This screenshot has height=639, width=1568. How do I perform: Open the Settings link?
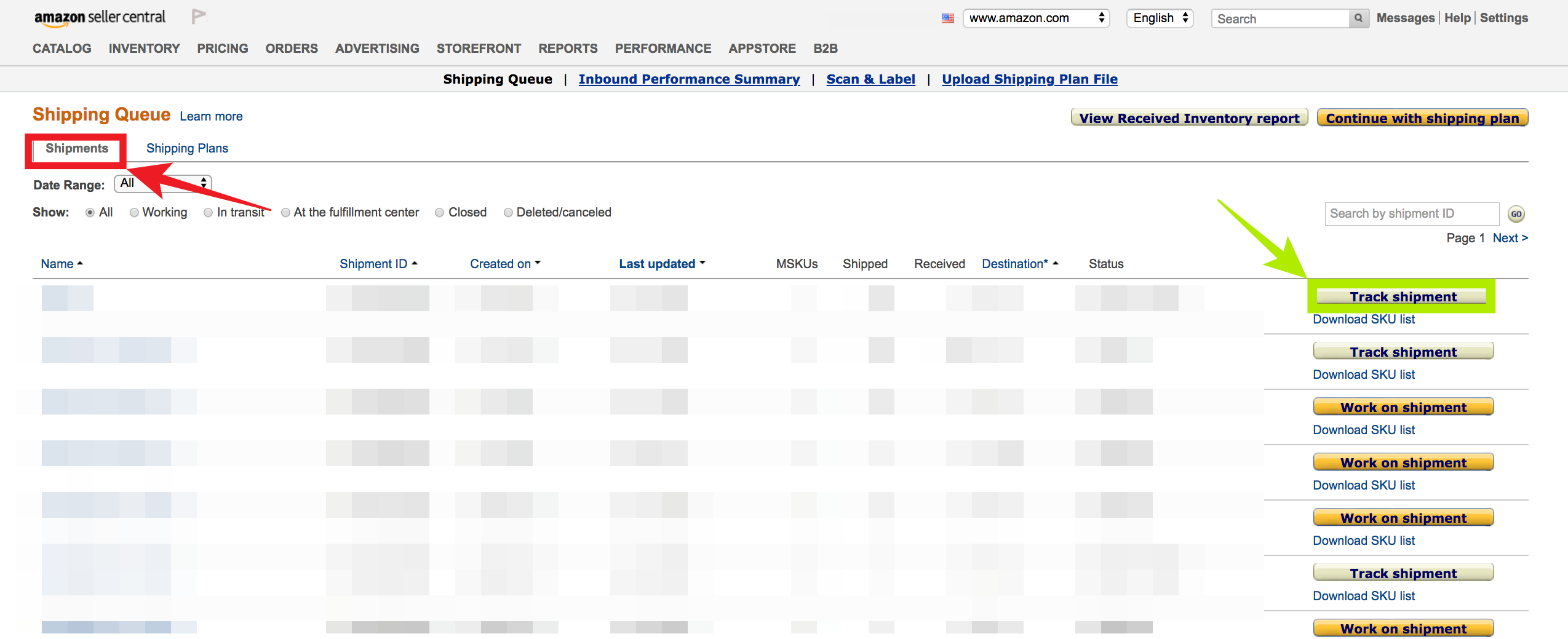tap(1503, 18)
